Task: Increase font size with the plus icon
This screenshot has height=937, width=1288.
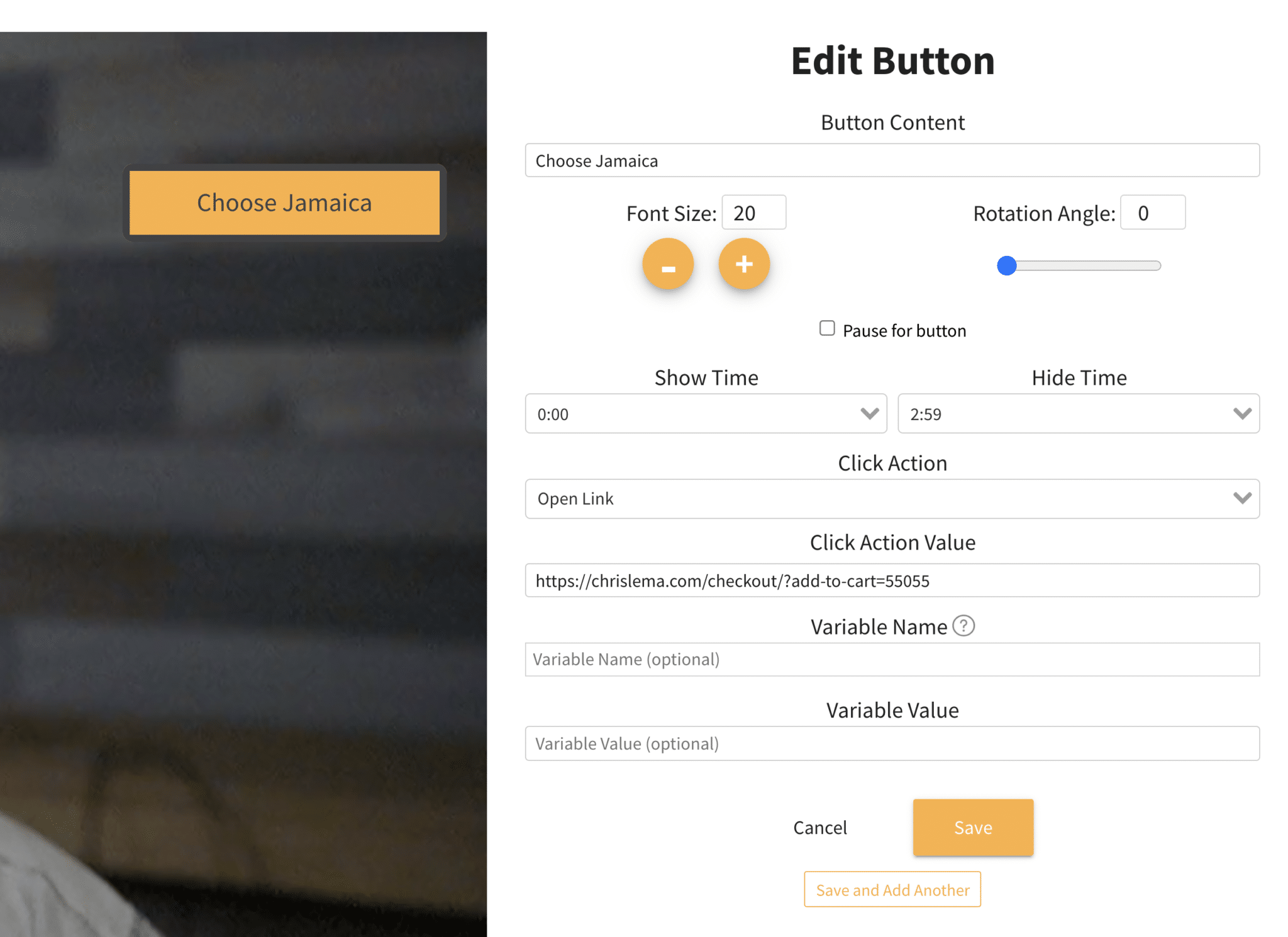Action: point(744,264)
